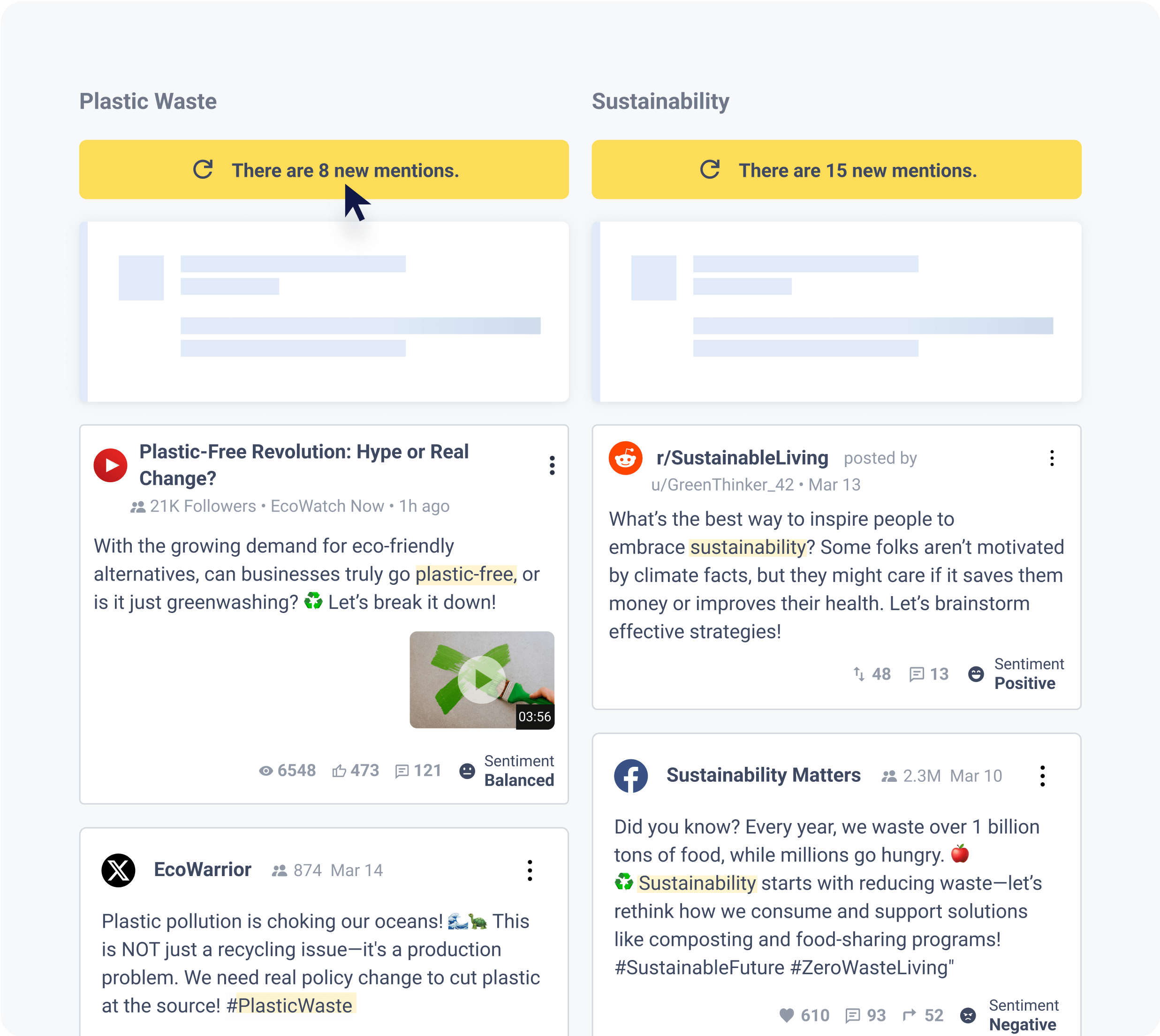
Task: Open the r/SustainableLiving post options menu
Action: click(1051, 458)
